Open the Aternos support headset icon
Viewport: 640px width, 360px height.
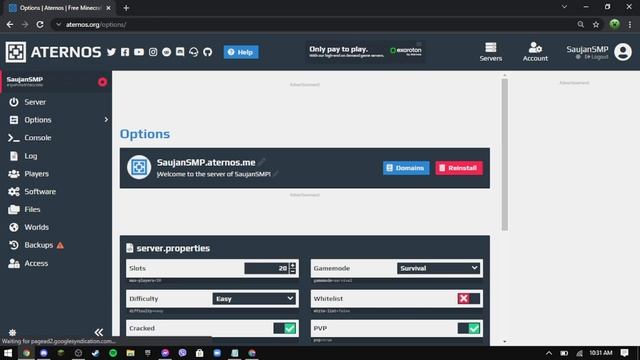(x=194, y=52)
